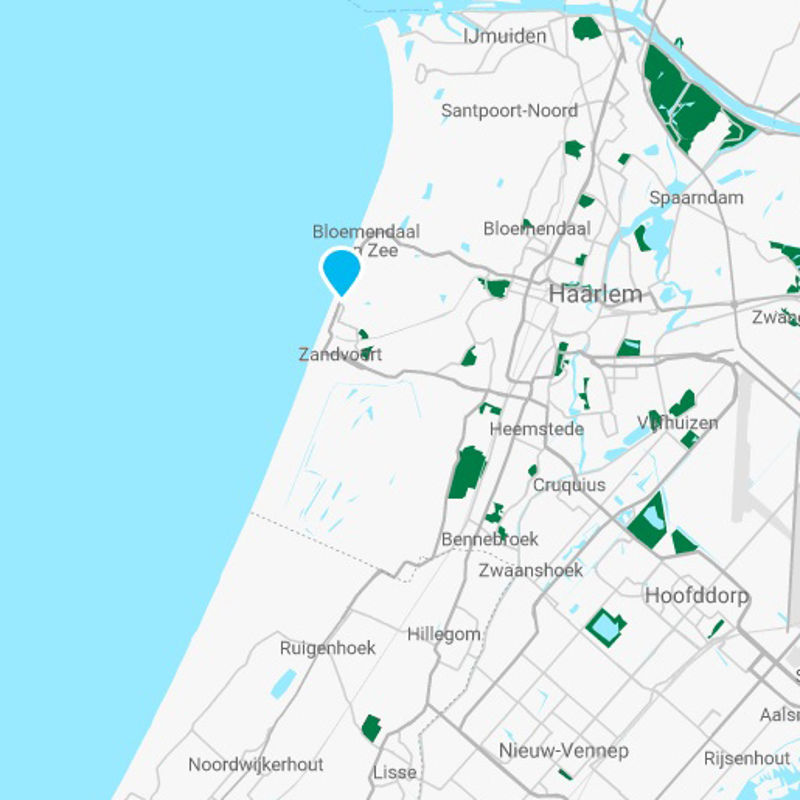This screenshot has width=800, height=800.
Task: Click the Zandvoort town label
Action: tap(340, 355)
